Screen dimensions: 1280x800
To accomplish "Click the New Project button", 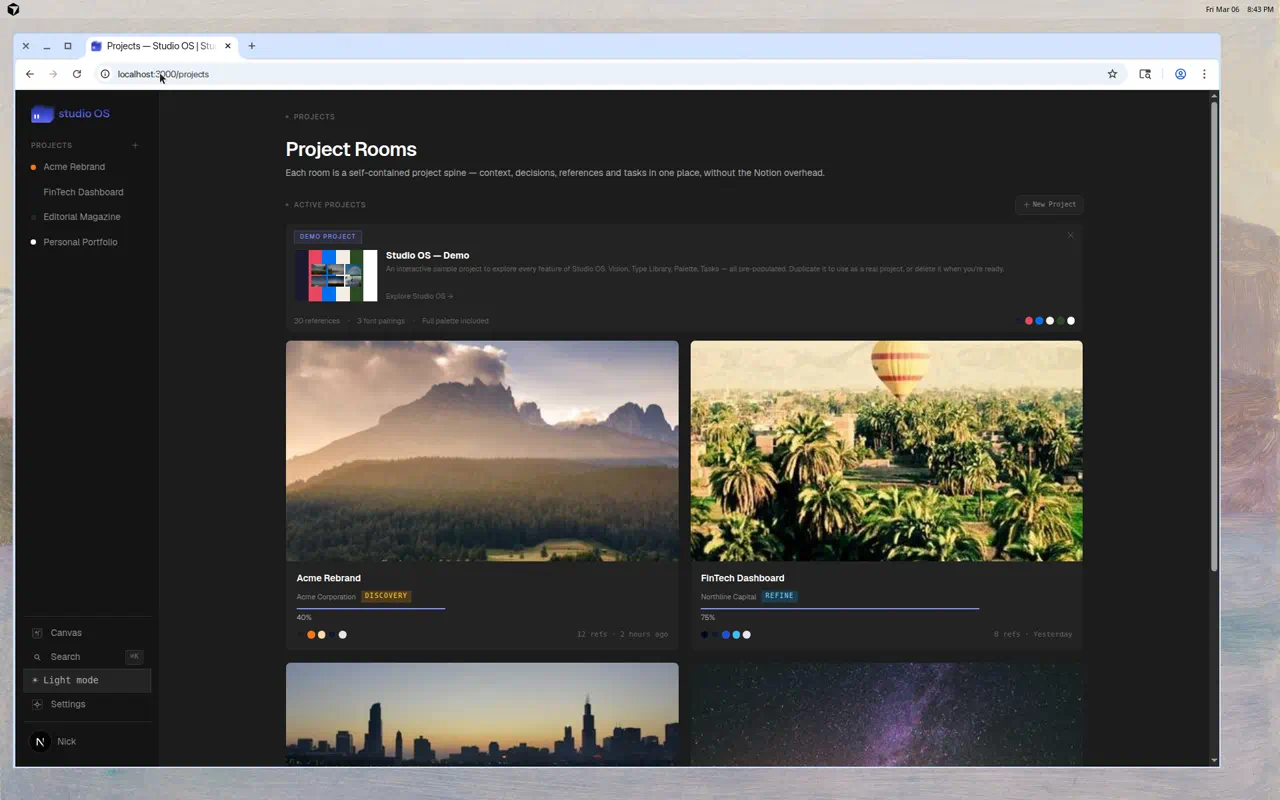I will click(x=1049, y=204).
